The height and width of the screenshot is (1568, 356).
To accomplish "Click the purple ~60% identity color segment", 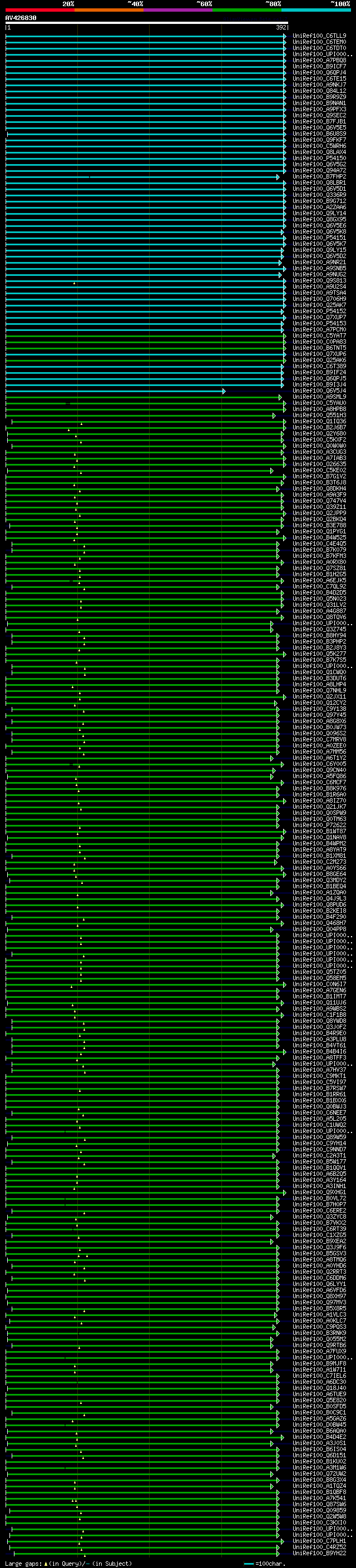I will [179, 10].
